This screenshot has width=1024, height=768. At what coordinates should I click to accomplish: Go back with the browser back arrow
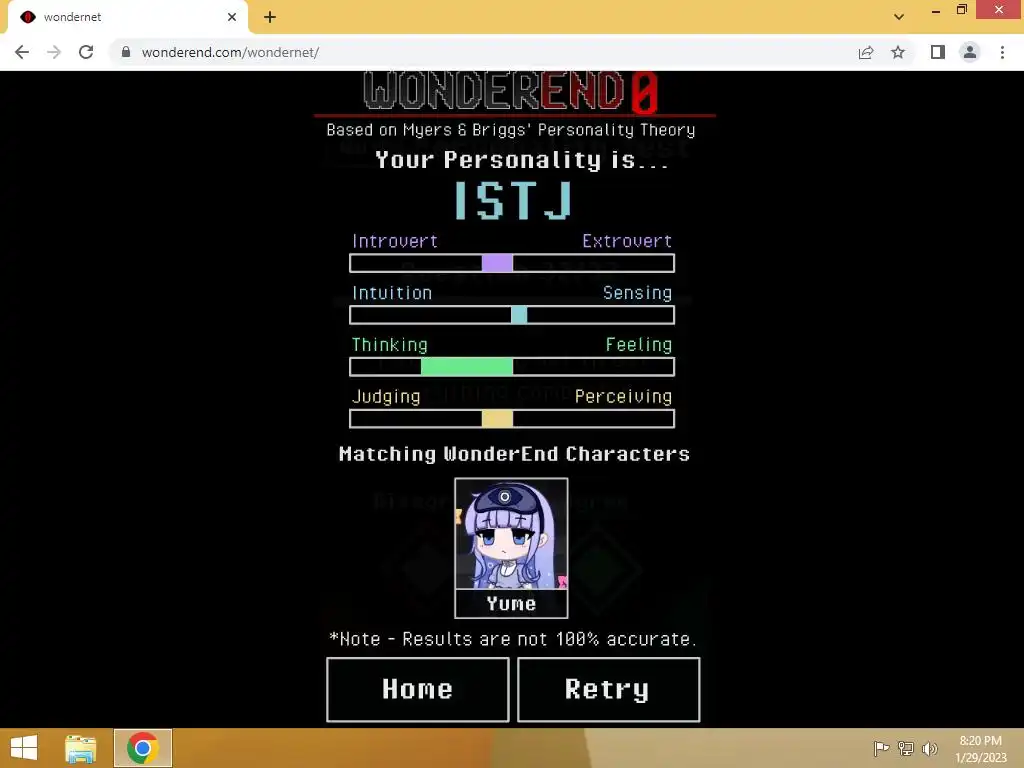click(x=22, y=52)
